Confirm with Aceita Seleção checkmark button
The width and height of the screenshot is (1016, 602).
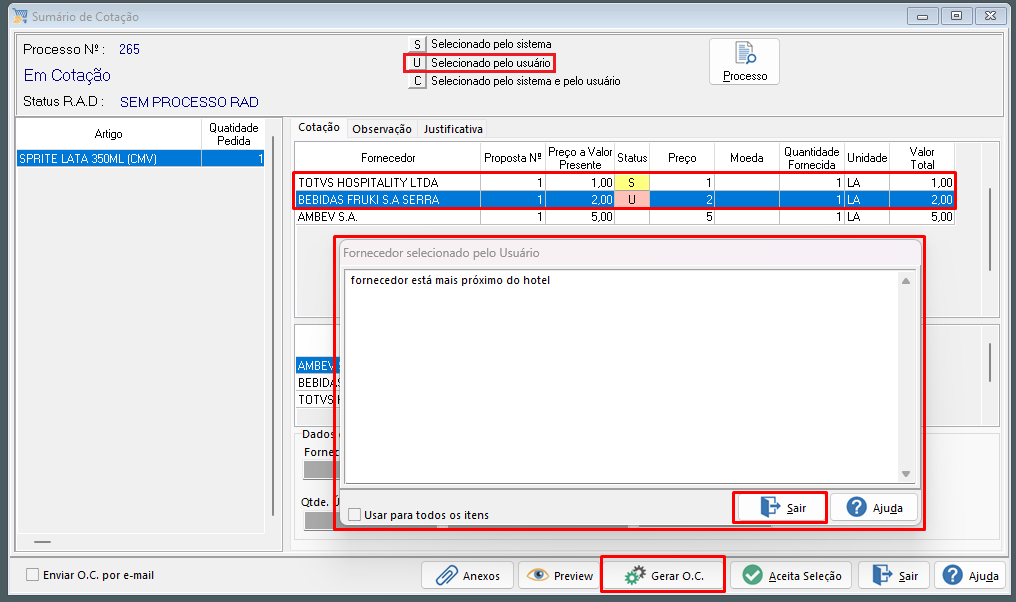click(x=791, y=575)
